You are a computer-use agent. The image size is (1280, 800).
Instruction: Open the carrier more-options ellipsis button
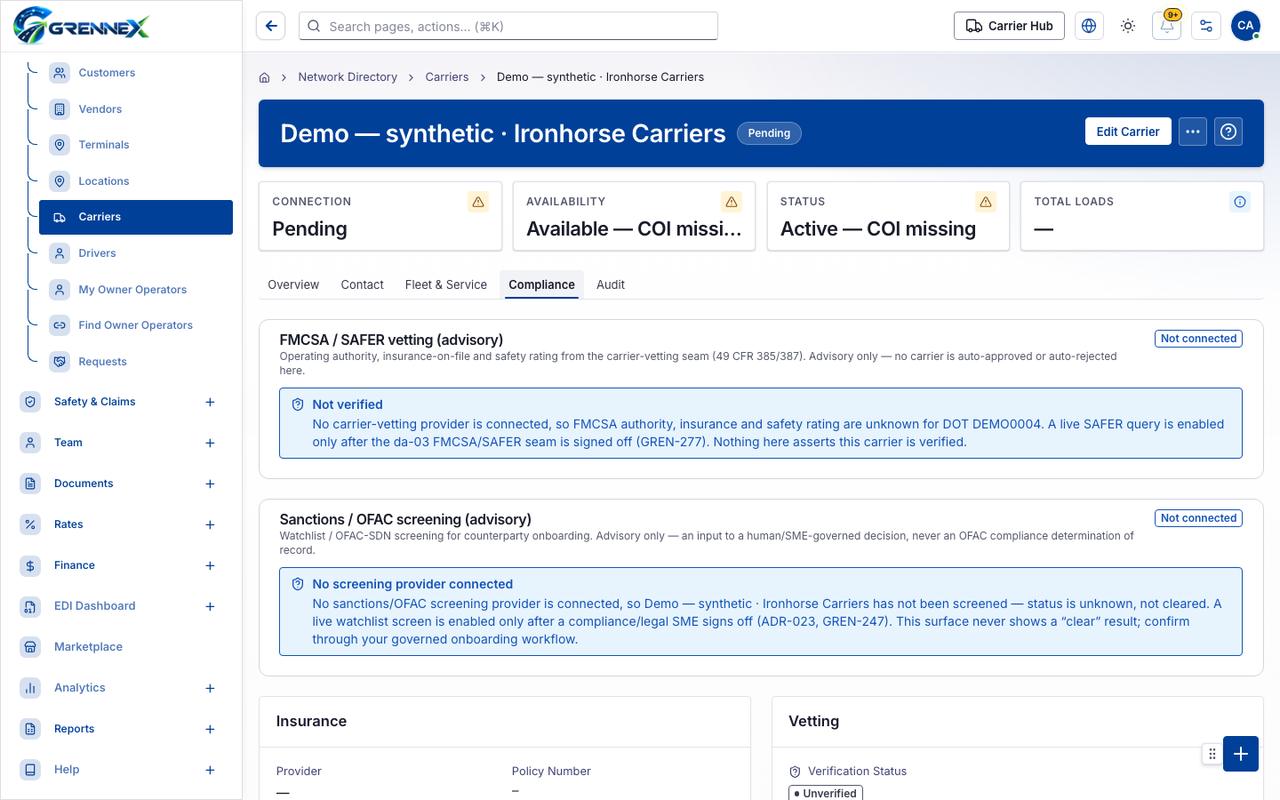point(1192,132)
